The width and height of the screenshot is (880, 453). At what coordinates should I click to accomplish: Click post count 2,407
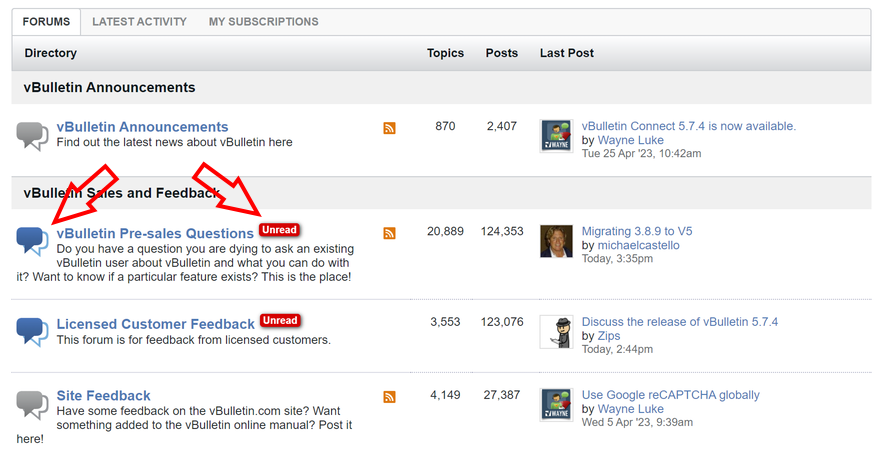[502, 126]
